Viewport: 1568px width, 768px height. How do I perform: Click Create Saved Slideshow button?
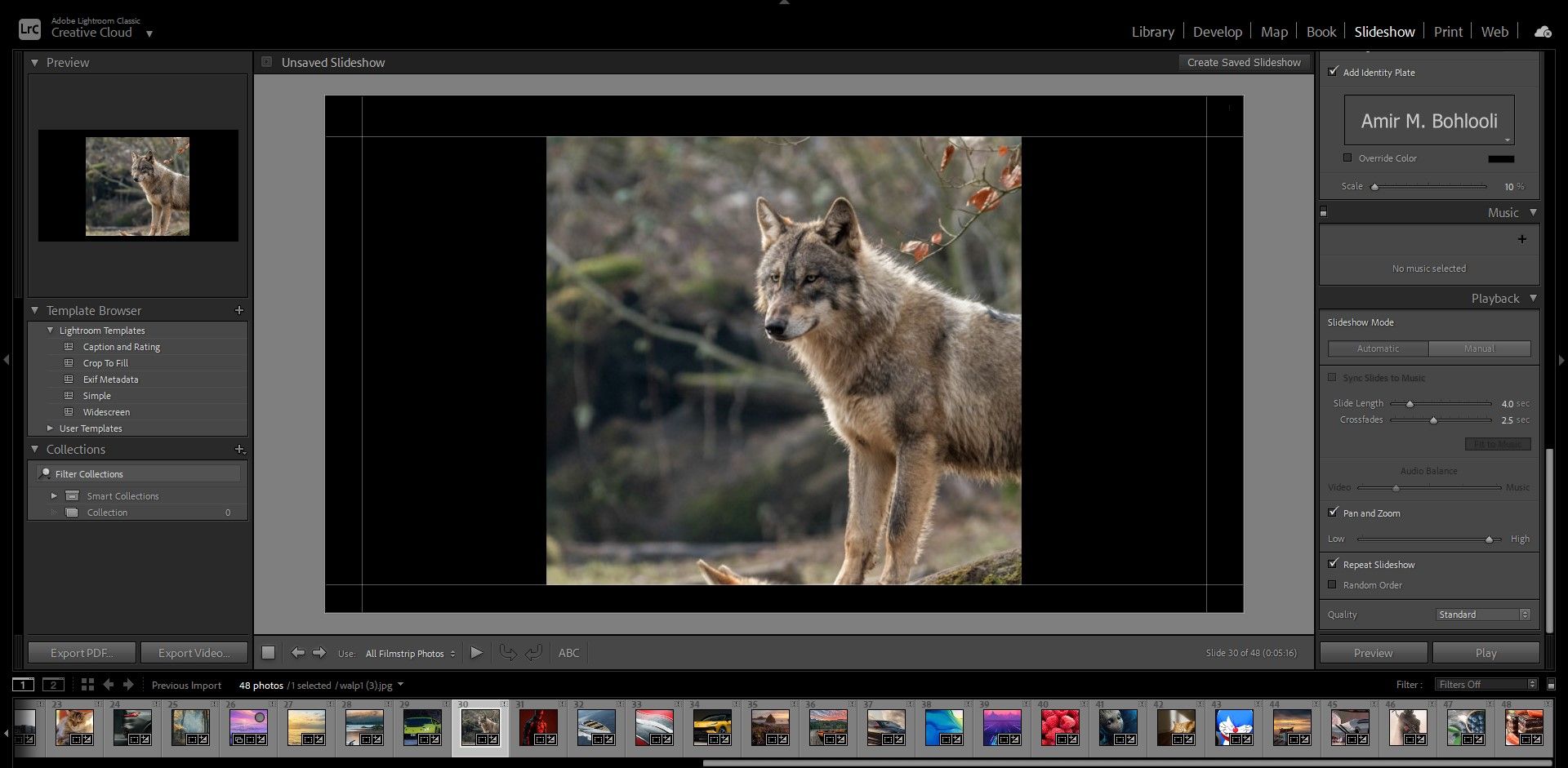point(1244,62)
